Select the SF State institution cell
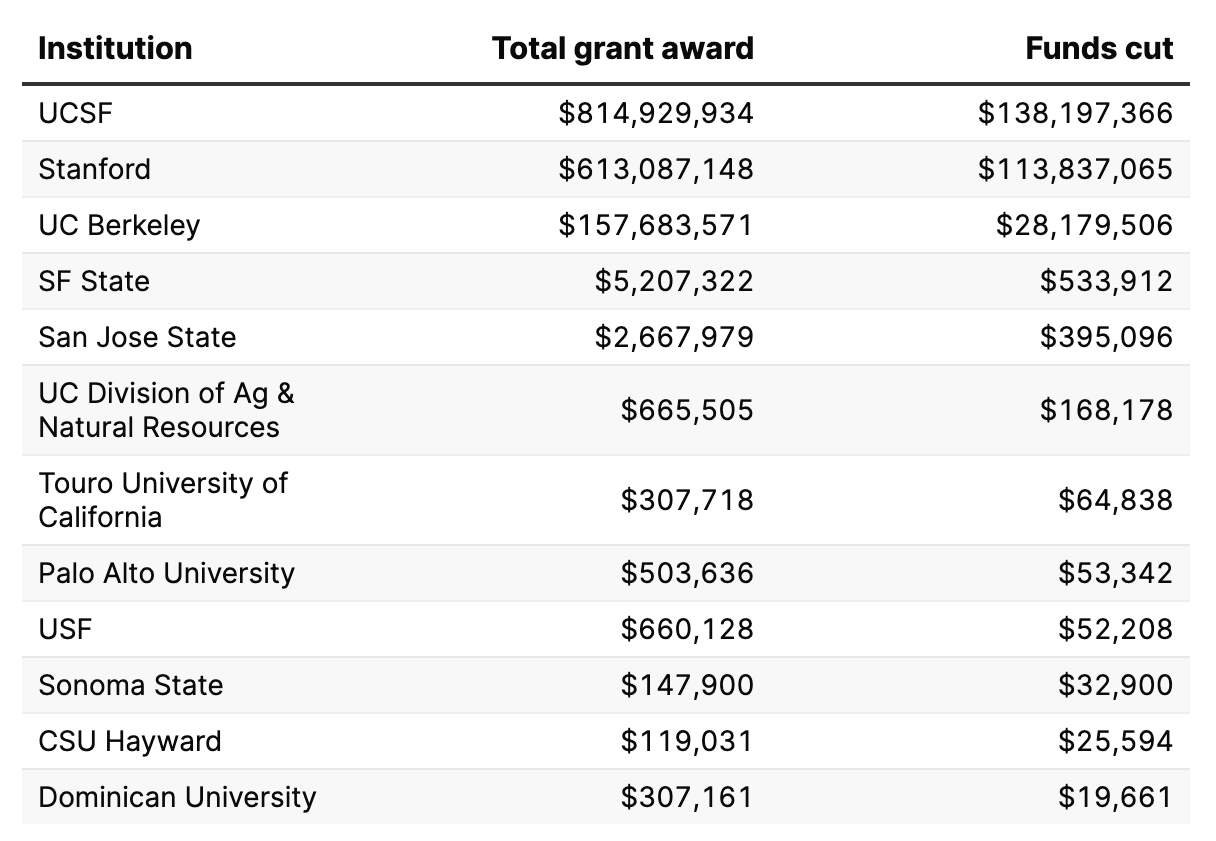 tap(94, 281)
